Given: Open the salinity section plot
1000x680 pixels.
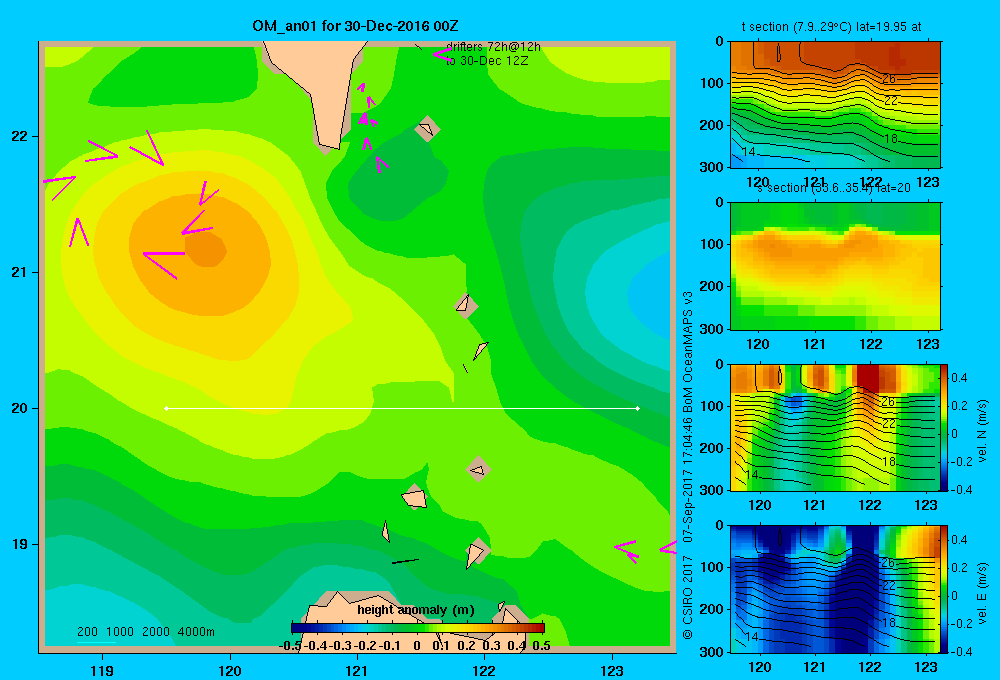Looking at the screenshot, I should [835, 266].
